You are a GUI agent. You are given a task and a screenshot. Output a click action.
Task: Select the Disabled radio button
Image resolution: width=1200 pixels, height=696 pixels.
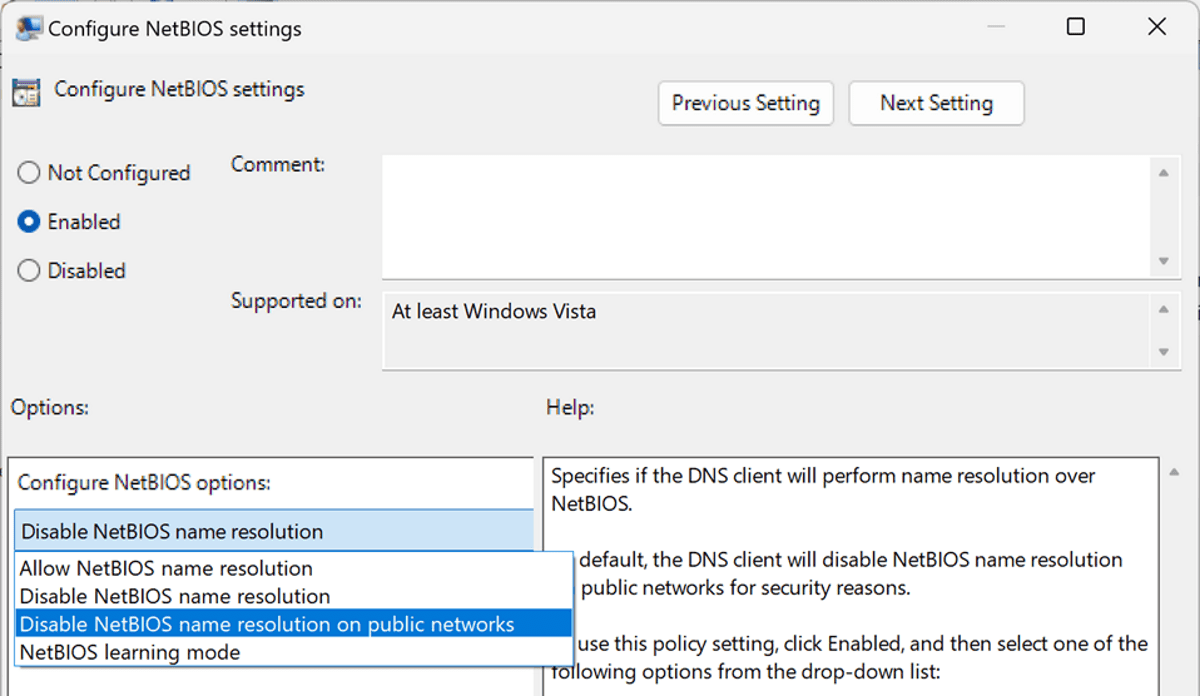point(29,271)
